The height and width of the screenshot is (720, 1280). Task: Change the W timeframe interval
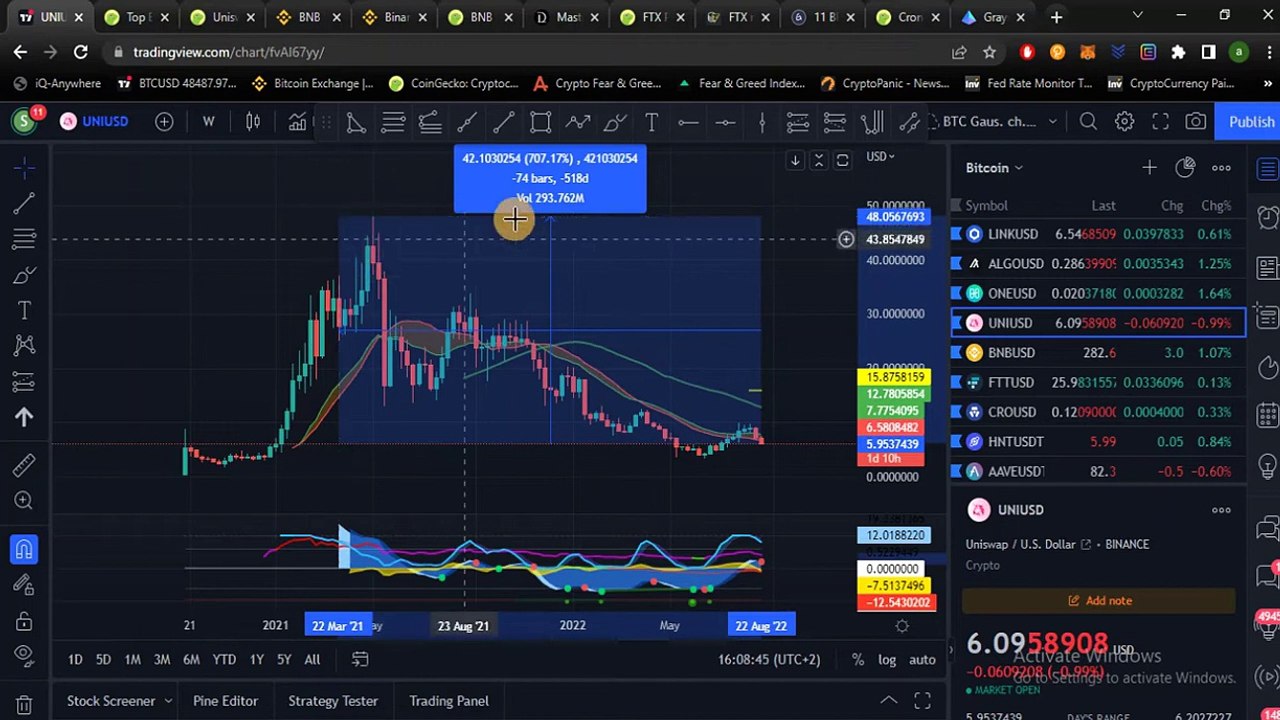click(208, 122)
